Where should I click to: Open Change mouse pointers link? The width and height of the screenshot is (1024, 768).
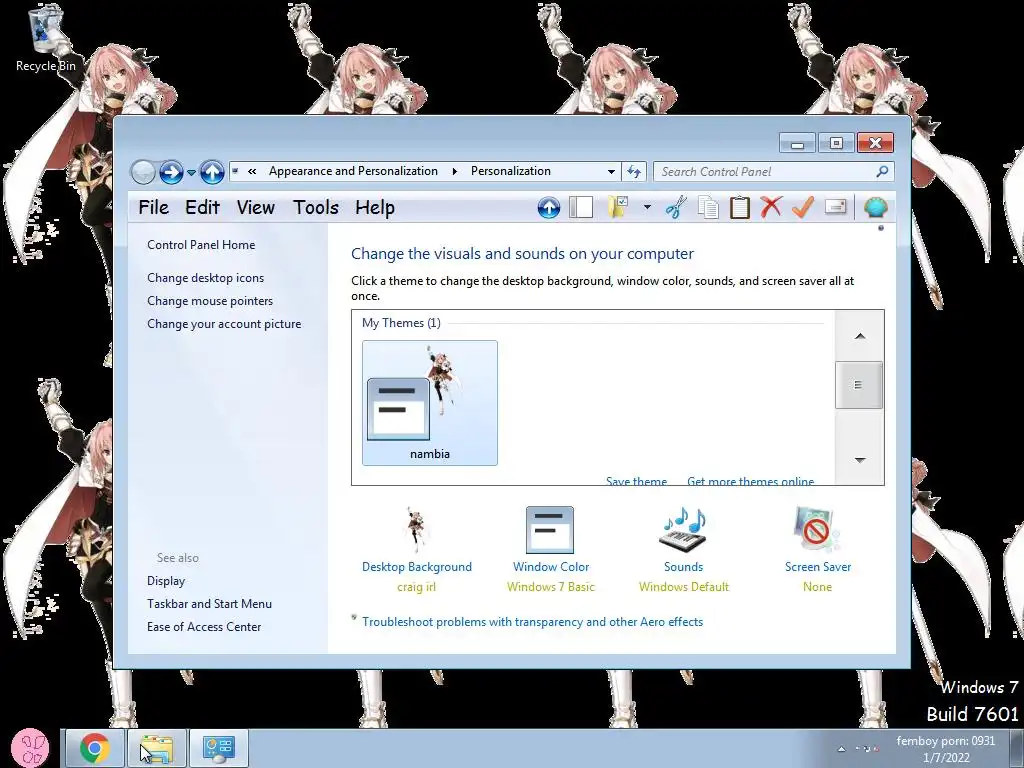tap(210, 300)
